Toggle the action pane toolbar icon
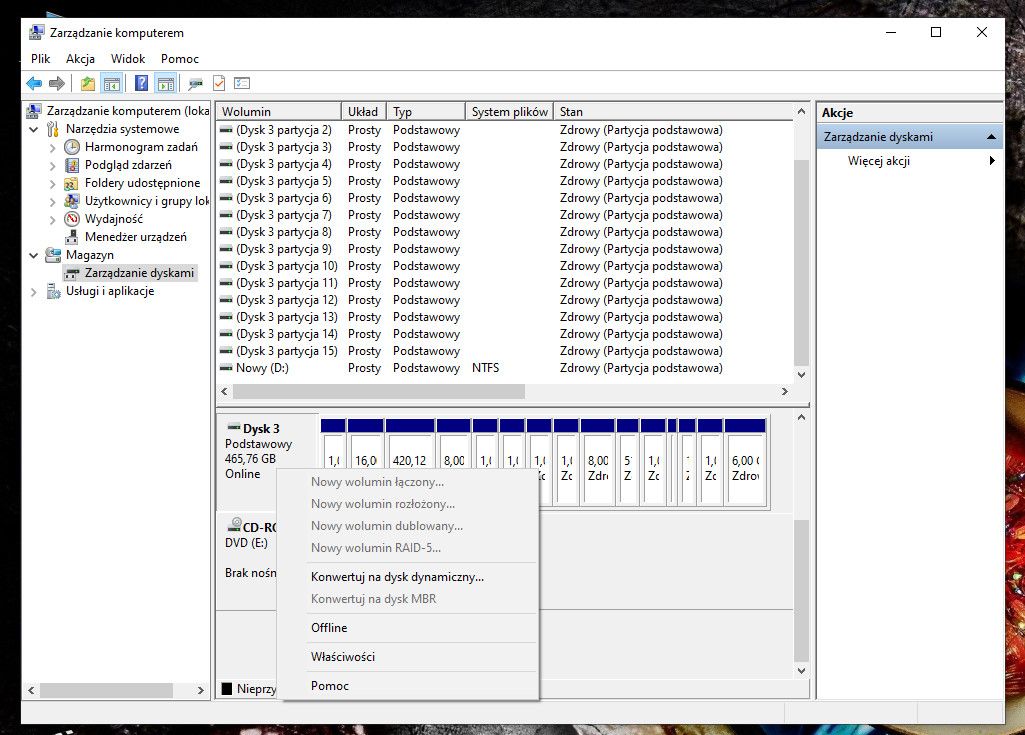Viewport: 1025px width, 735px height. pos(166,83)
